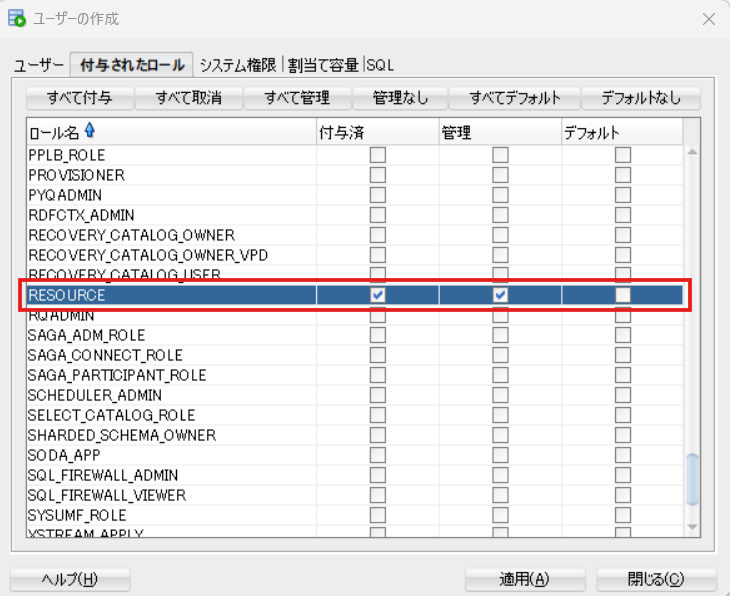Viewport: 730px width, 596px height.
Task: Open the 割当て容量 tab
Action: 323,65
